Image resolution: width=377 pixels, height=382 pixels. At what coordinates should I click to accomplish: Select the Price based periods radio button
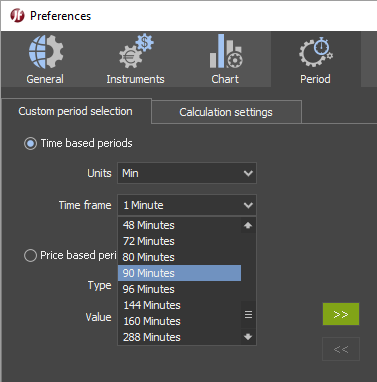click(x=30, y=256)
